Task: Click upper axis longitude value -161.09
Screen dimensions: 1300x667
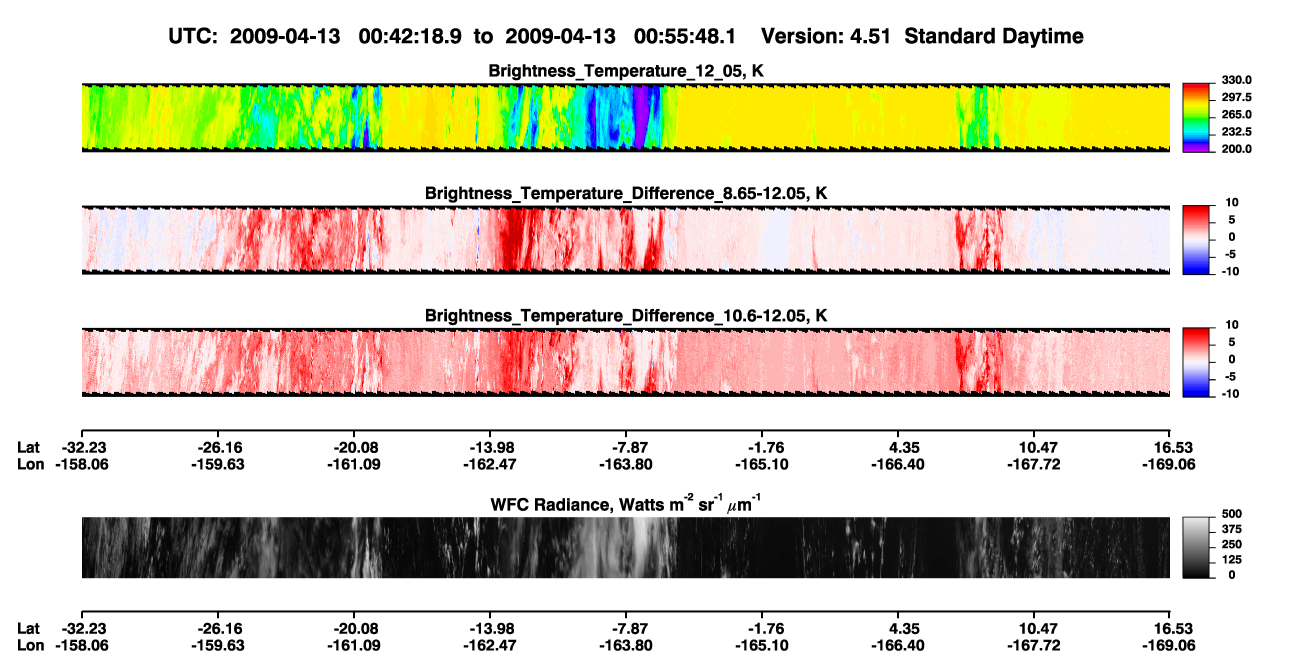Action: [355, 464]
